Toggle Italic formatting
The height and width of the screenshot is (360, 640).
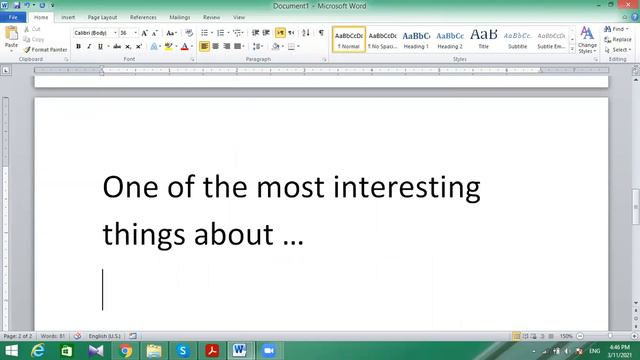[x=89, y=47]
